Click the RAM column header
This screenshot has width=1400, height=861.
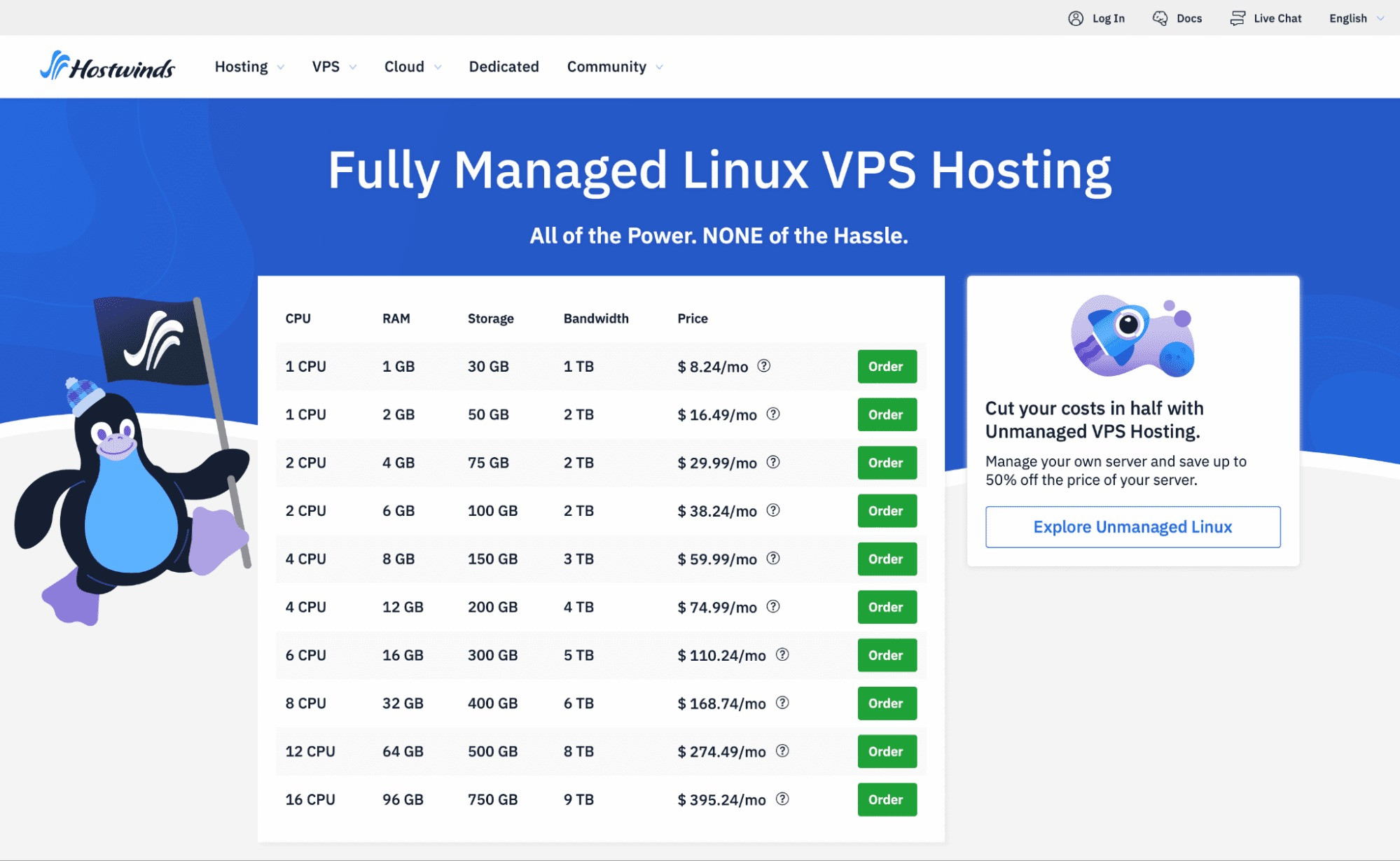point(396,318)
